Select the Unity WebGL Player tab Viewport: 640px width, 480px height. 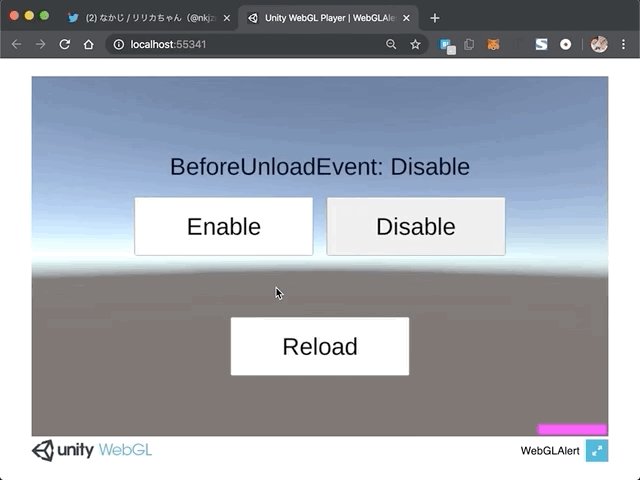328,18
